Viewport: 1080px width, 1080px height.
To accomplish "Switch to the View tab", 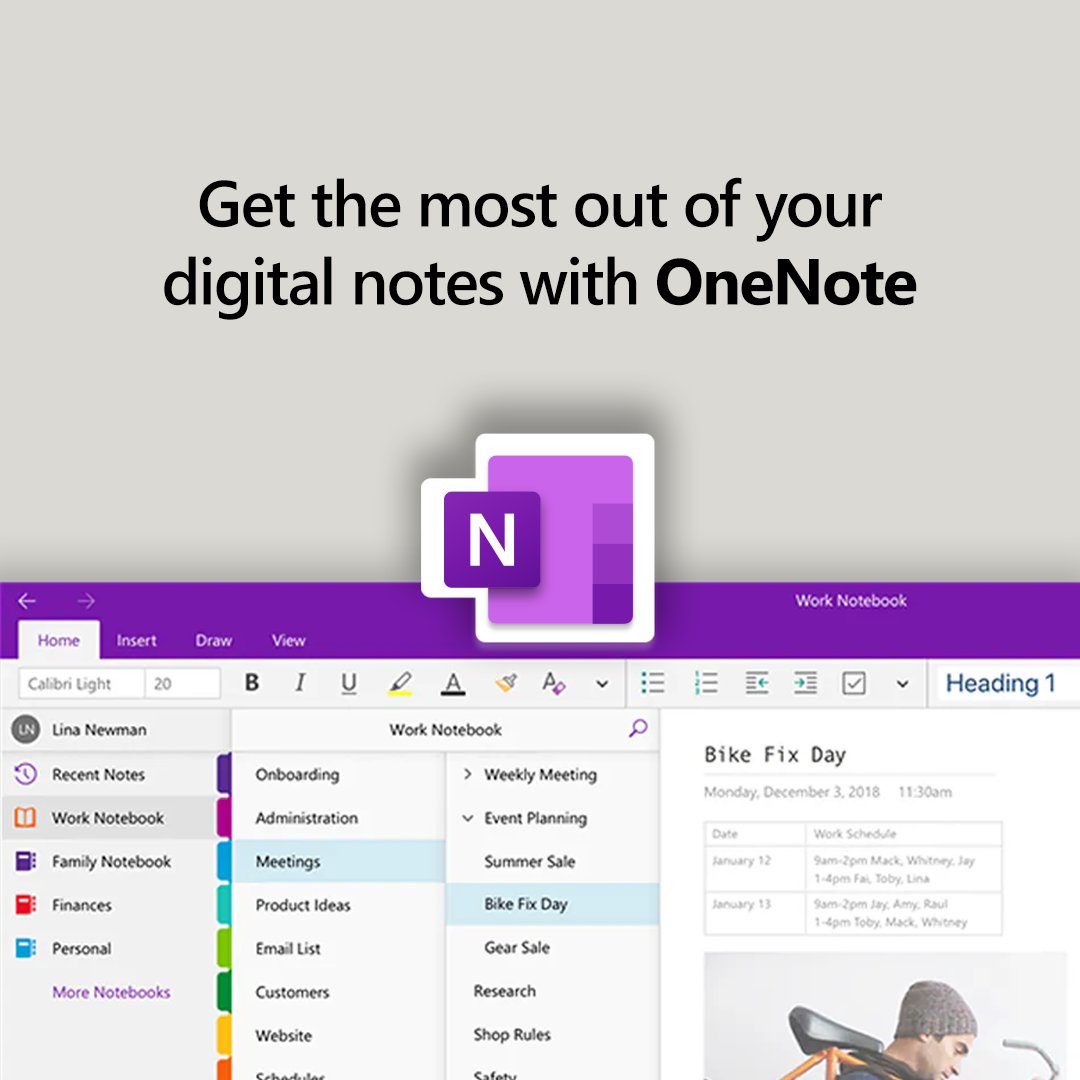I will click(289, 641).
